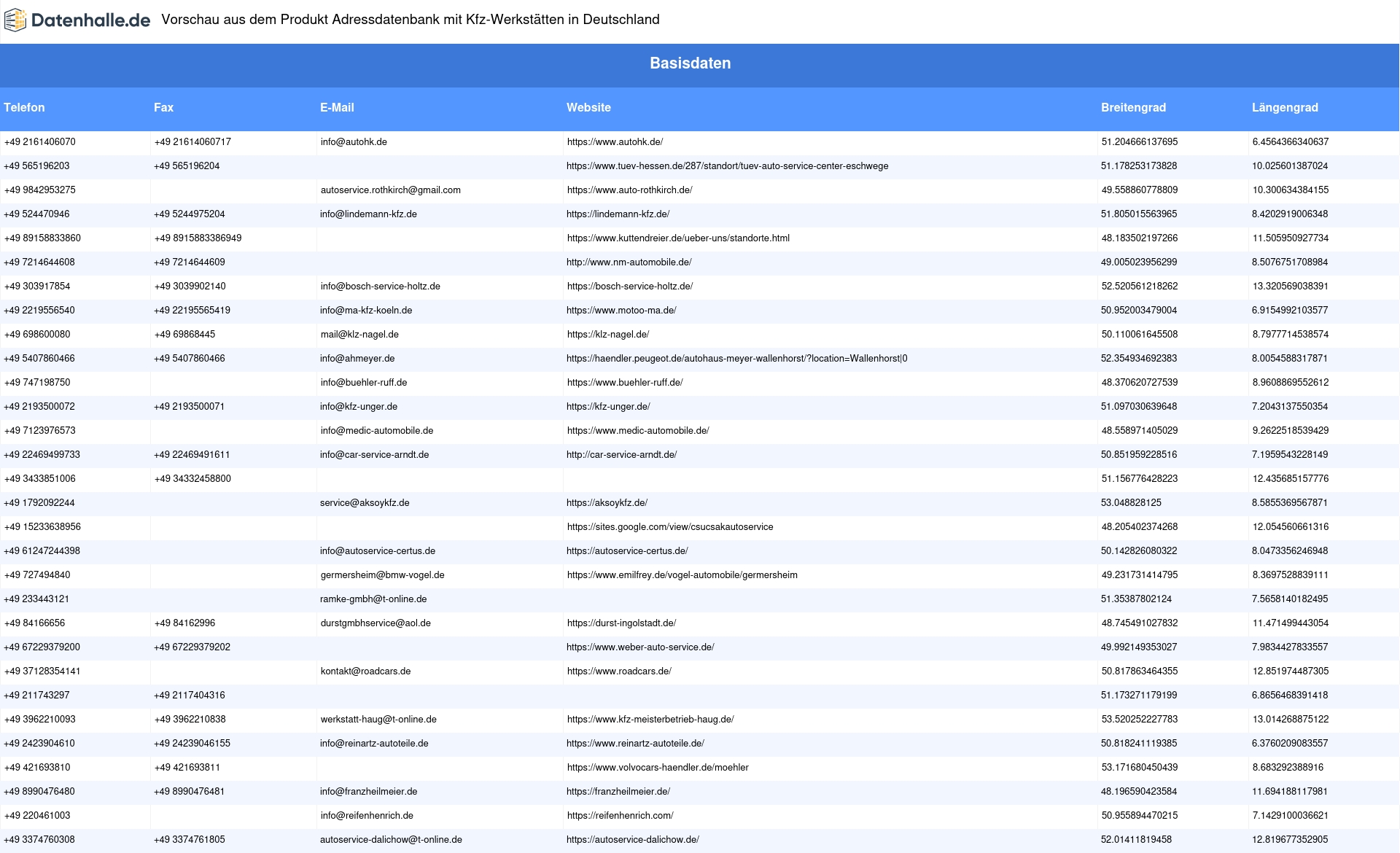Select the Längengrad column header

click(x=1285, y=107)
